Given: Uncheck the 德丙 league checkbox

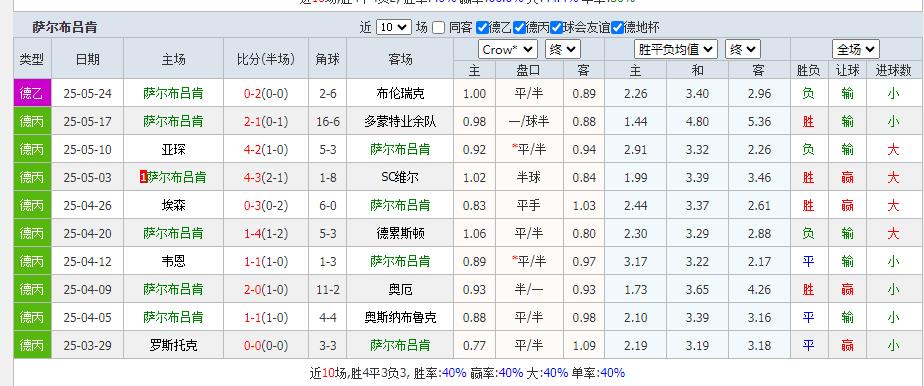Looking at the screenshot, I should coord(519,27).
